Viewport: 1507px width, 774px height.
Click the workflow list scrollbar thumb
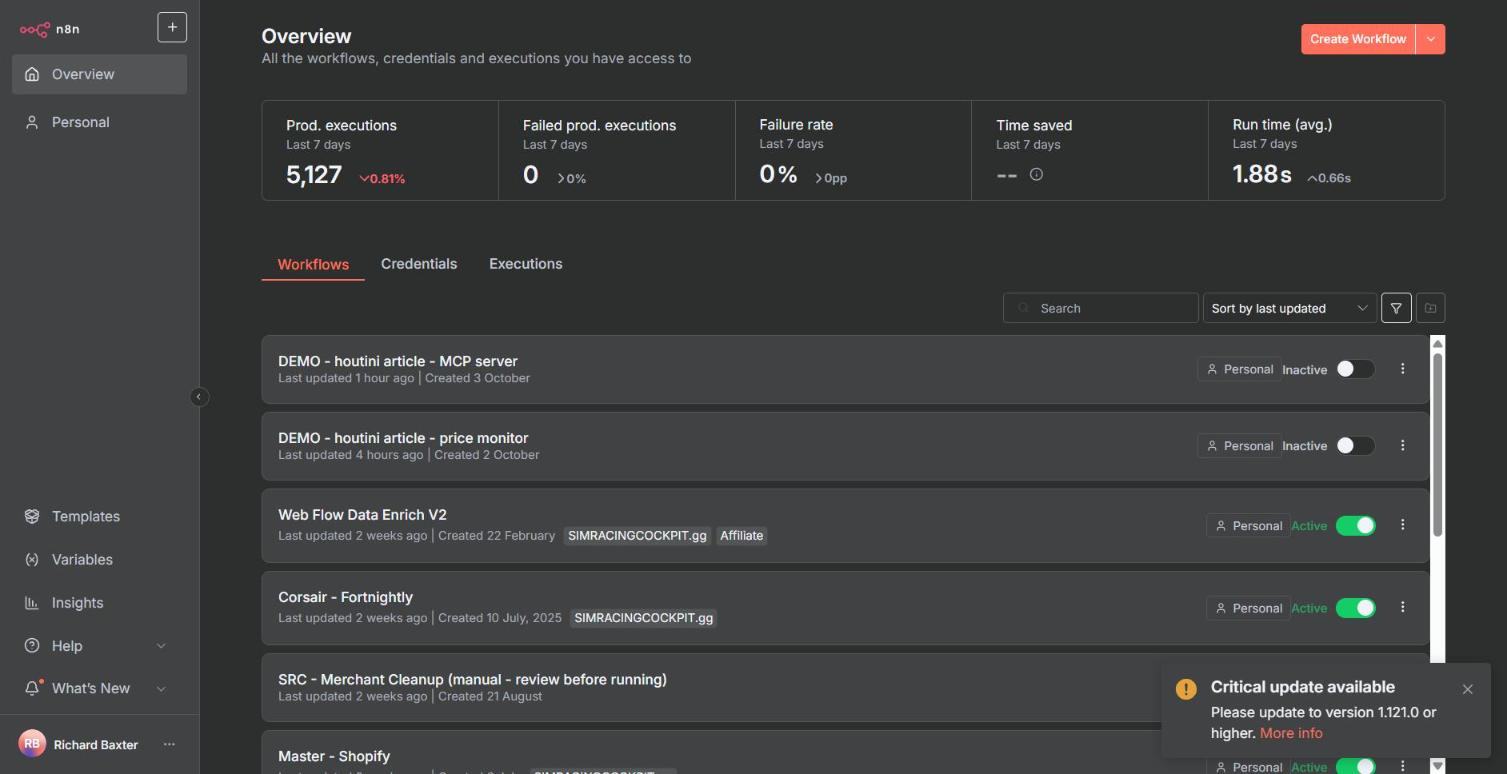pos(1437,445)
